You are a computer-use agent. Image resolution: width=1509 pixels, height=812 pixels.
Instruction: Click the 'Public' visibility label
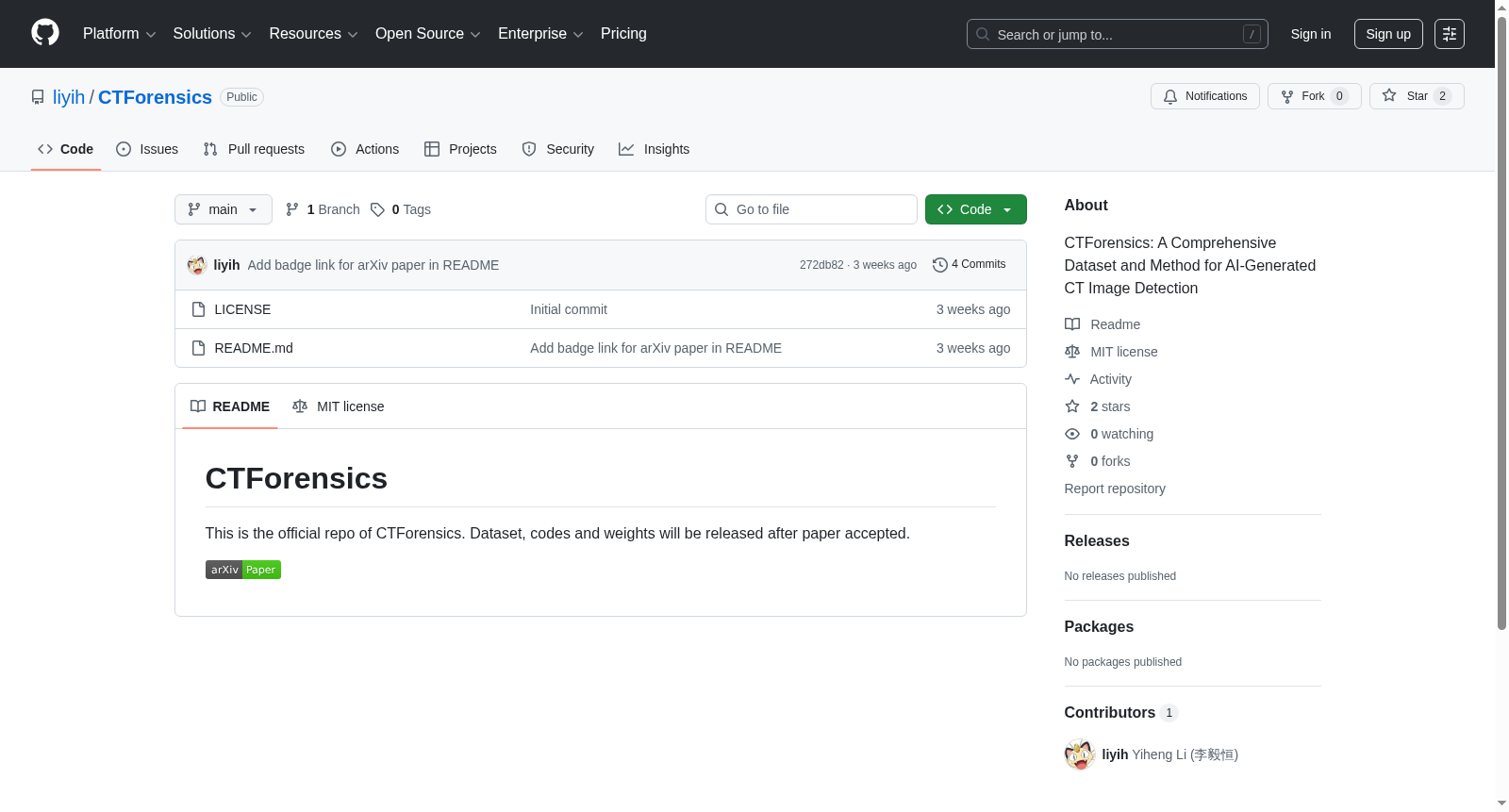[x=242, y=97]
